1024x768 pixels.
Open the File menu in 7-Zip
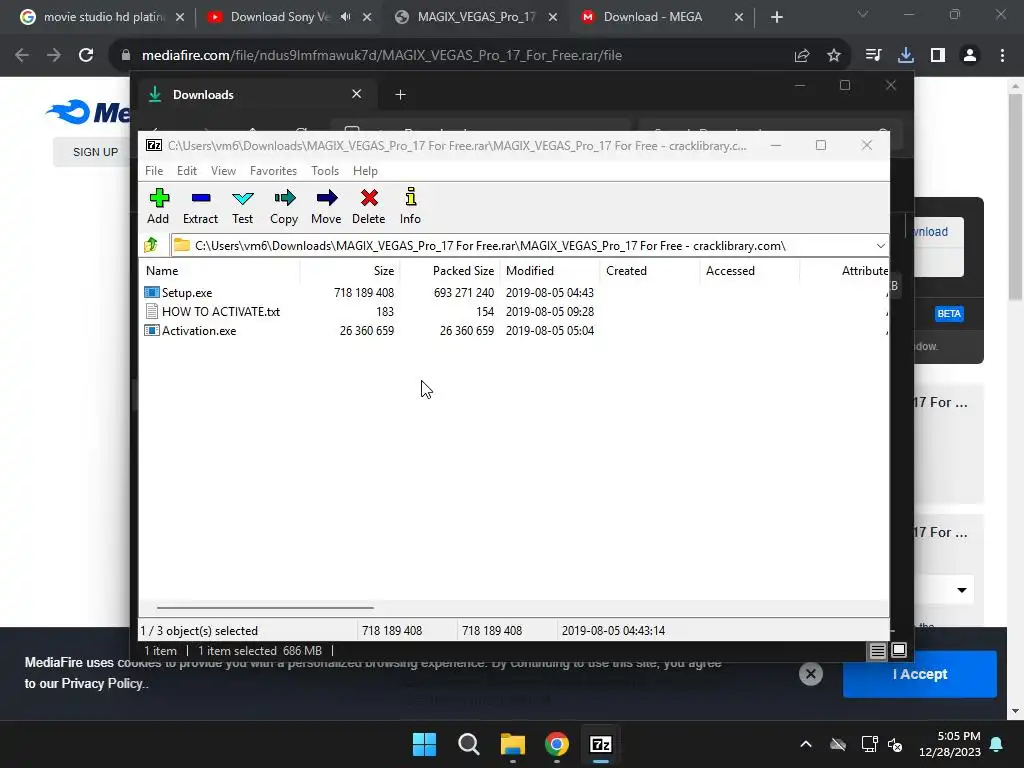coord(154,170)
